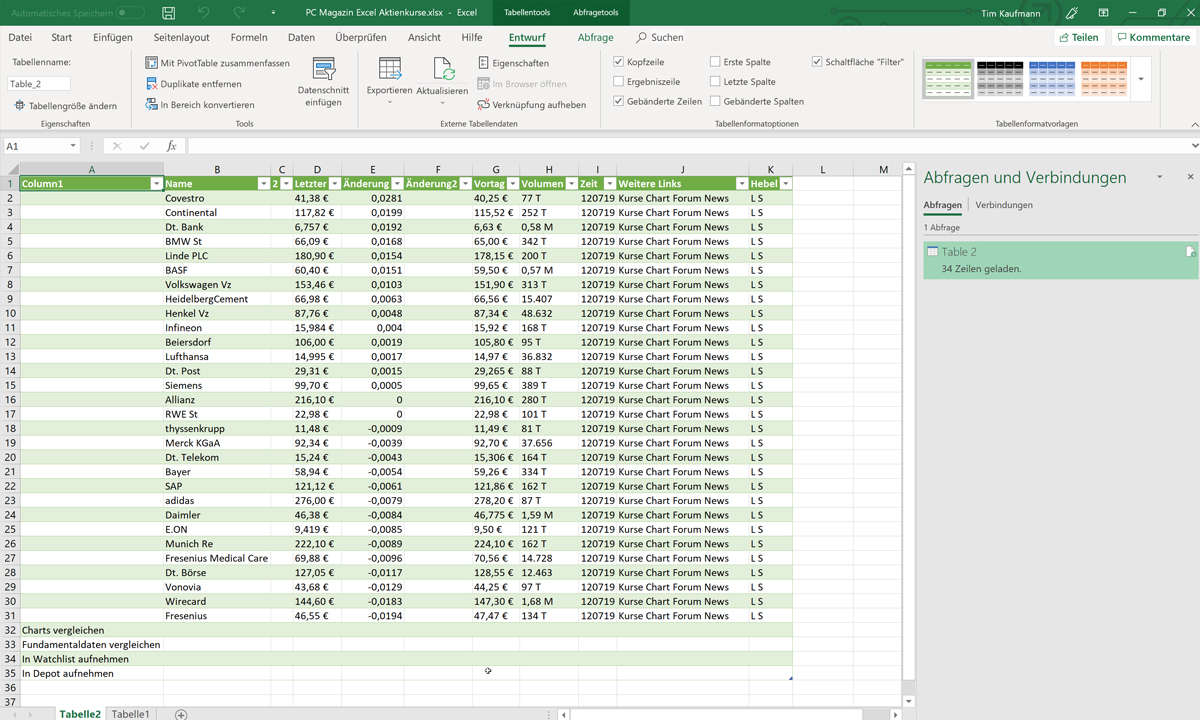Click the fx insert function icon
Screen dimensions: 1200x720
coord(171,146)
